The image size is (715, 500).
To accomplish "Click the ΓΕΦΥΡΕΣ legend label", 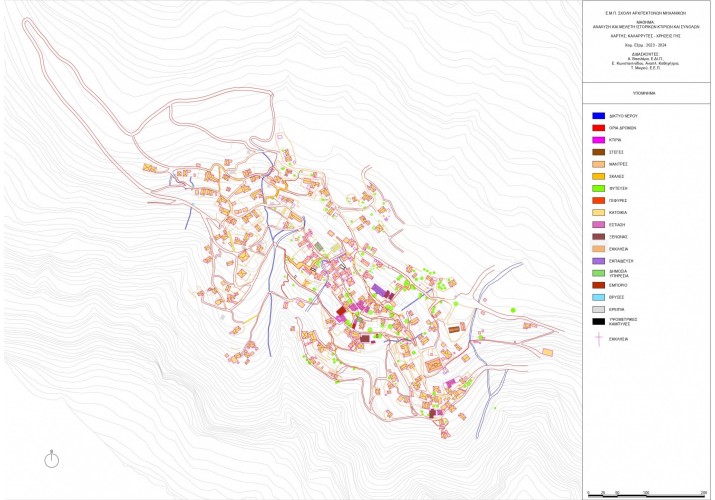I will click(x=617, y=201).
